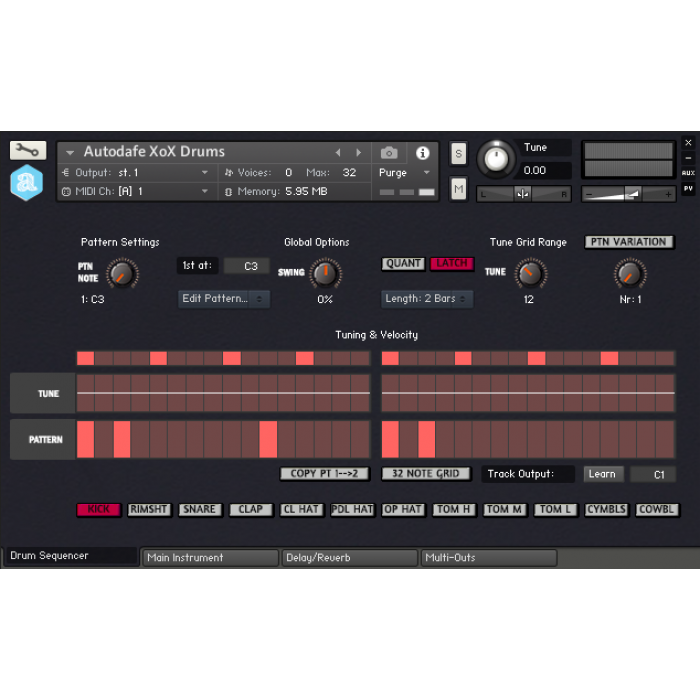Disable first active step in PATTERN row
This screenshot has height=700, width=700.
click(x=85, y=439)
